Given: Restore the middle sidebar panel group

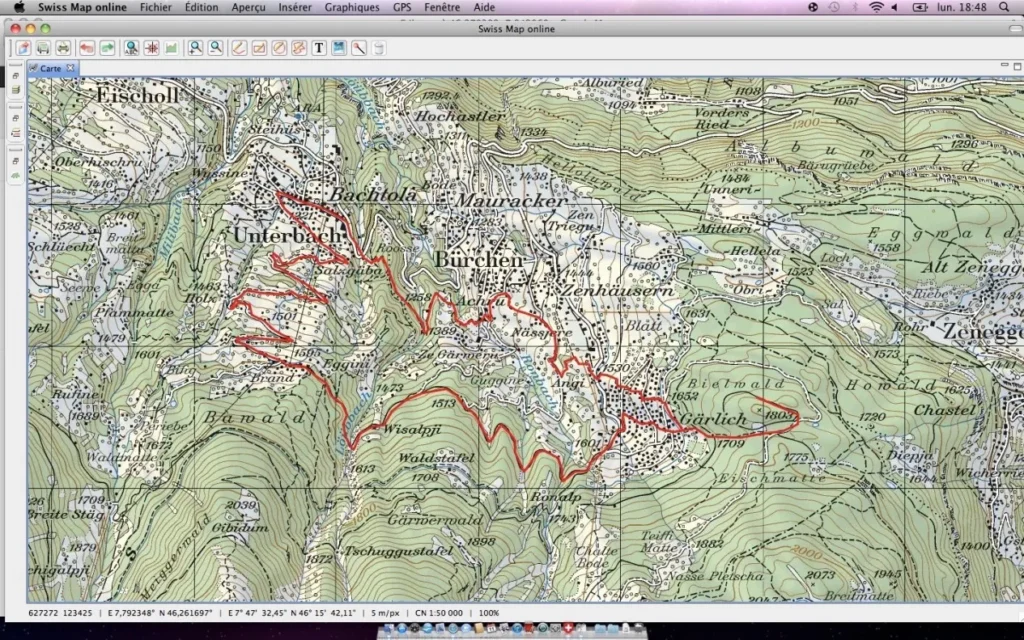Looking at the screenshot, I should pos(16,119).
